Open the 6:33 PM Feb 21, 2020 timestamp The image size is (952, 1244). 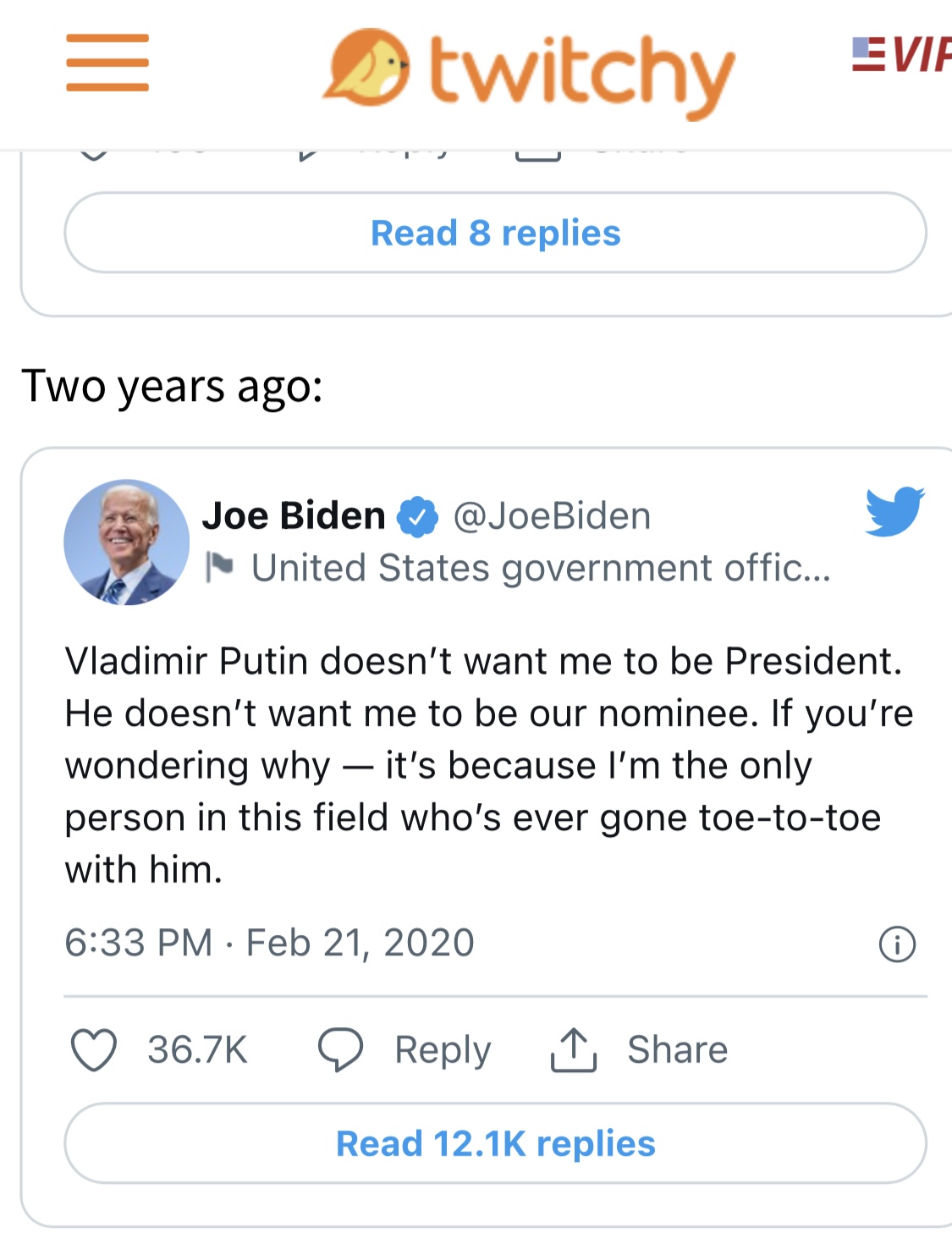click(x=269, y=943)
